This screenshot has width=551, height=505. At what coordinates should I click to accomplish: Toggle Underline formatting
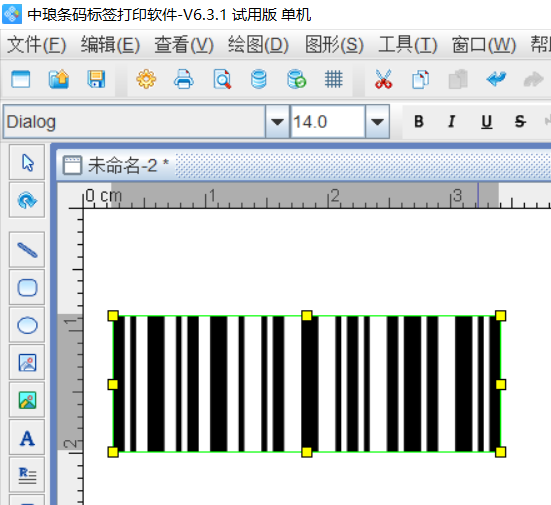[x=486, y=122]
